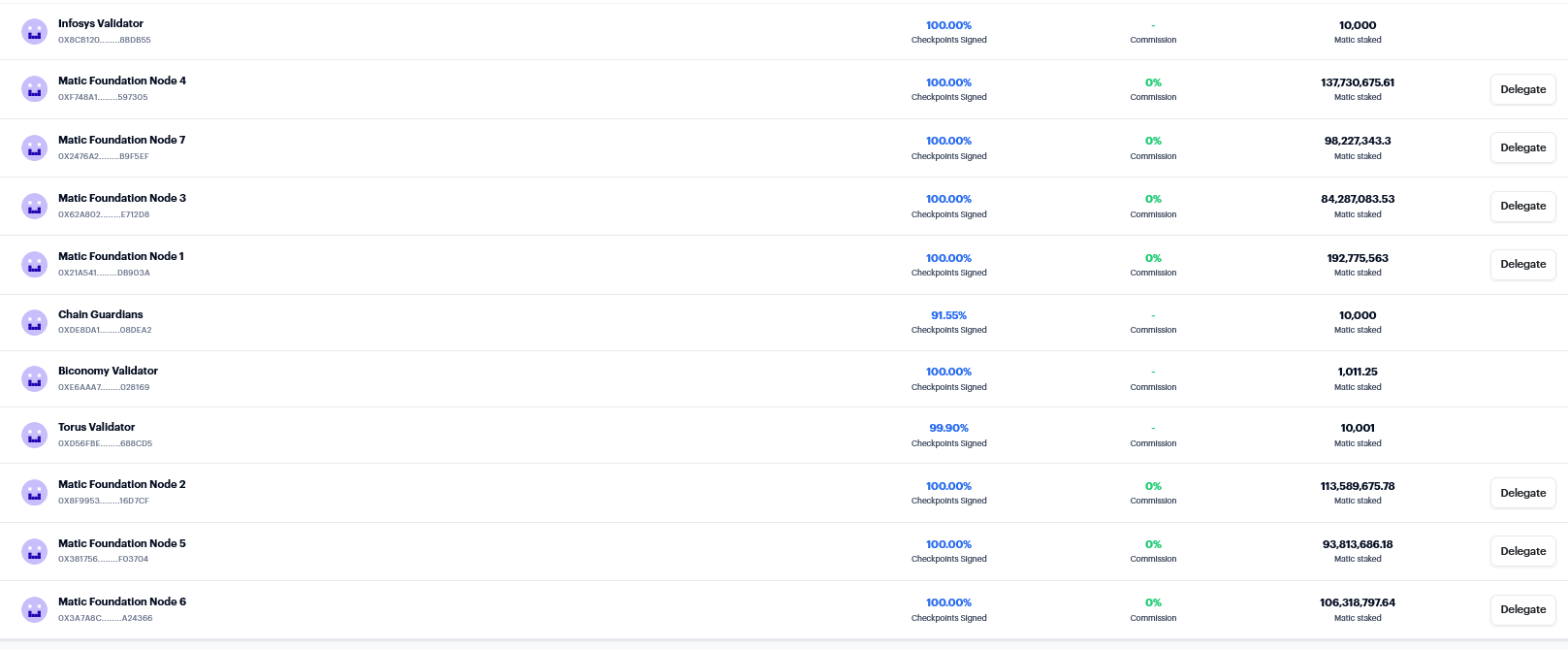Open the Chain Guardians name
1568x650 pixels.
[x=101, y=314]
